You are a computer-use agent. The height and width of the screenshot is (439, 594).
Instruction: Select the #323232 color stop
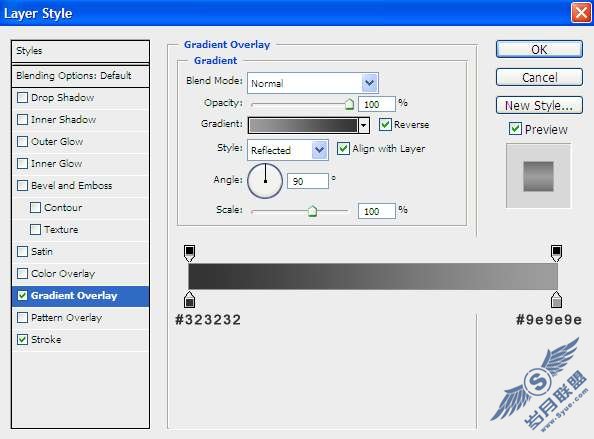(189, 300)
